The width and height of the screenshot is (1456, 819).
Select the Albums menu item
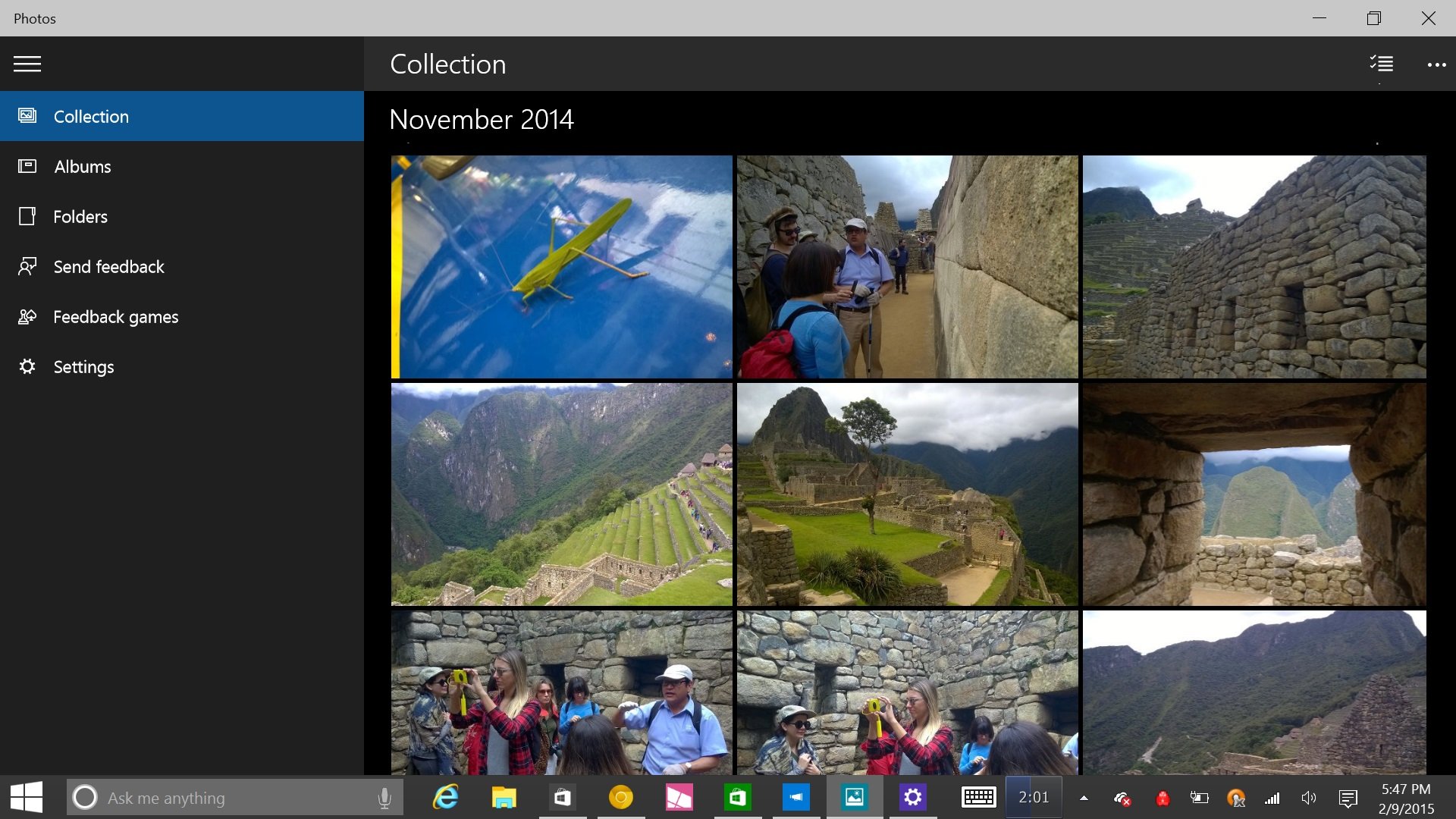point(82,166)
